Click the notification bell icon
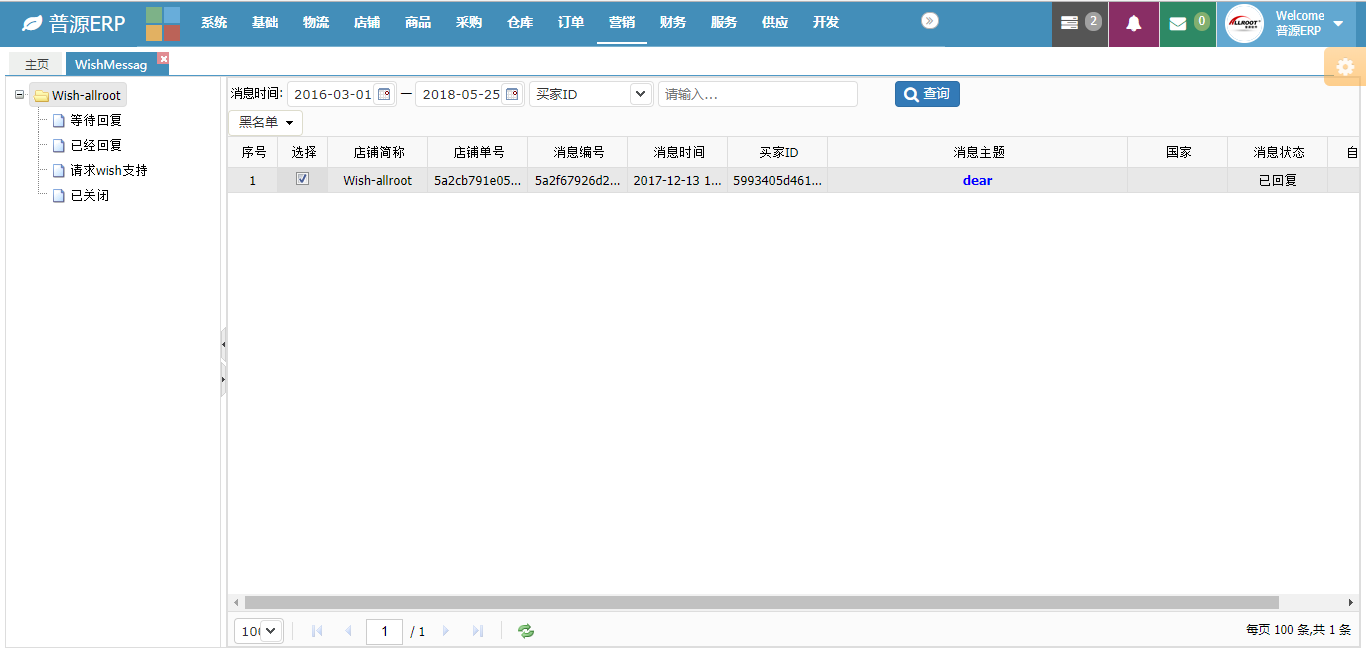 click(1133, 24)
